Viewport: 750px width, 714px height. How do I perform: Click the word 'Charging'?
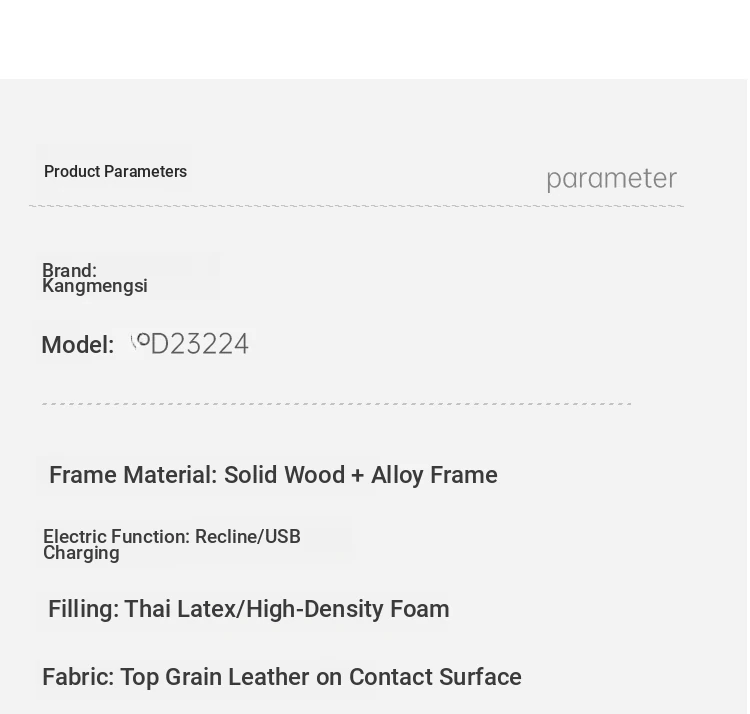[x=81, y=553]
